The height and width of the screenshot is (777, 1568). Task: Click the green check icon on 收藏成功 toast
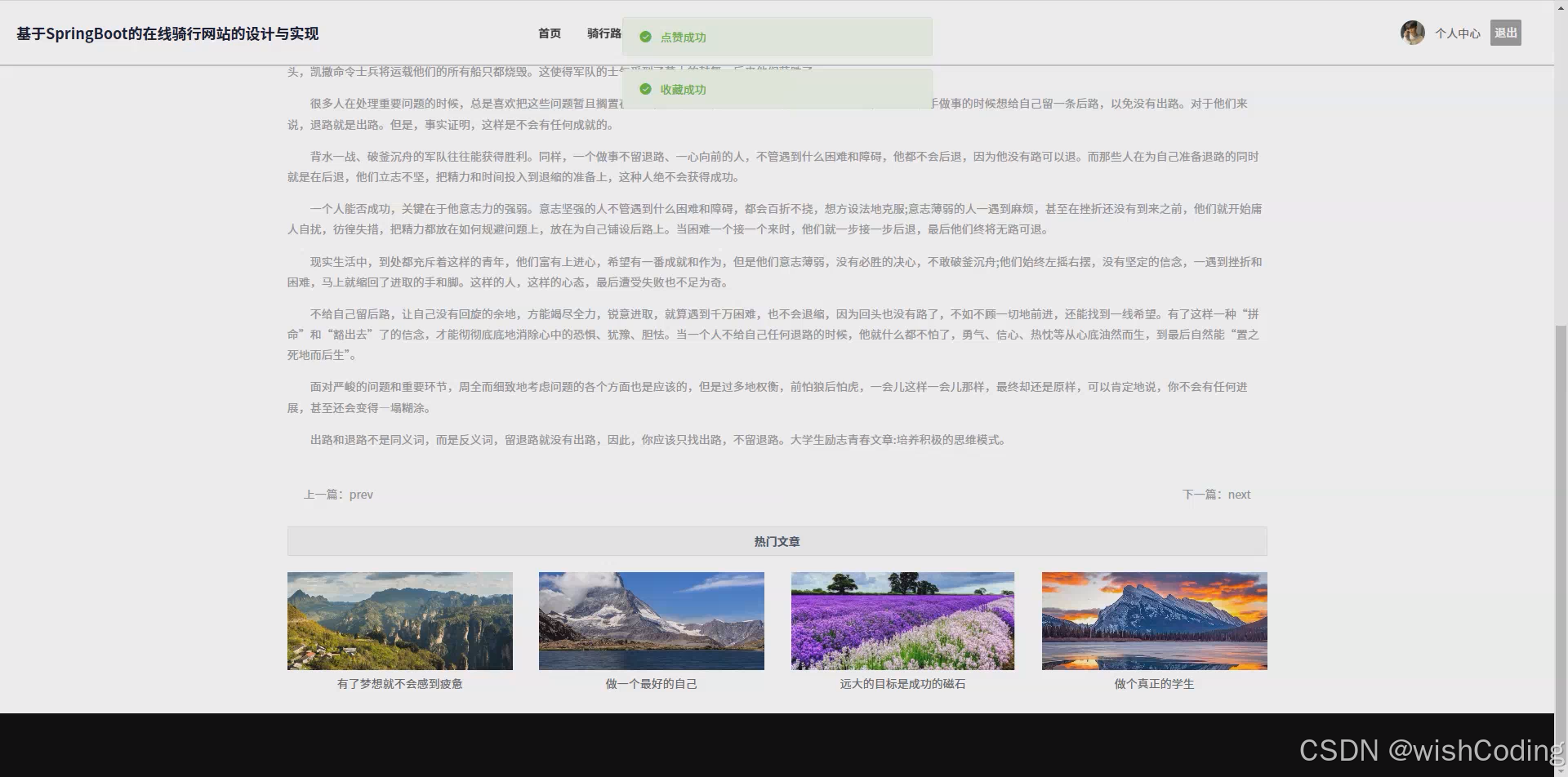tap(645, 89)
